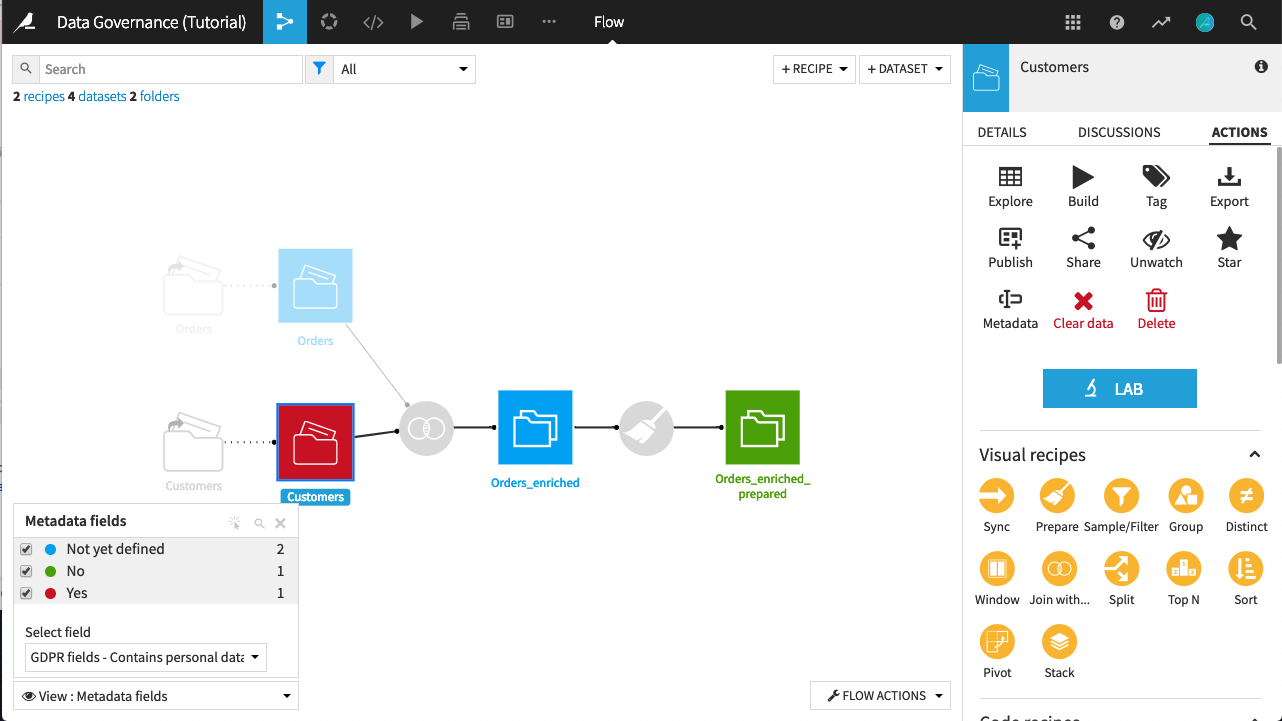
Task: Choose the Pivot visual recipe
Action: coord(997,642)
